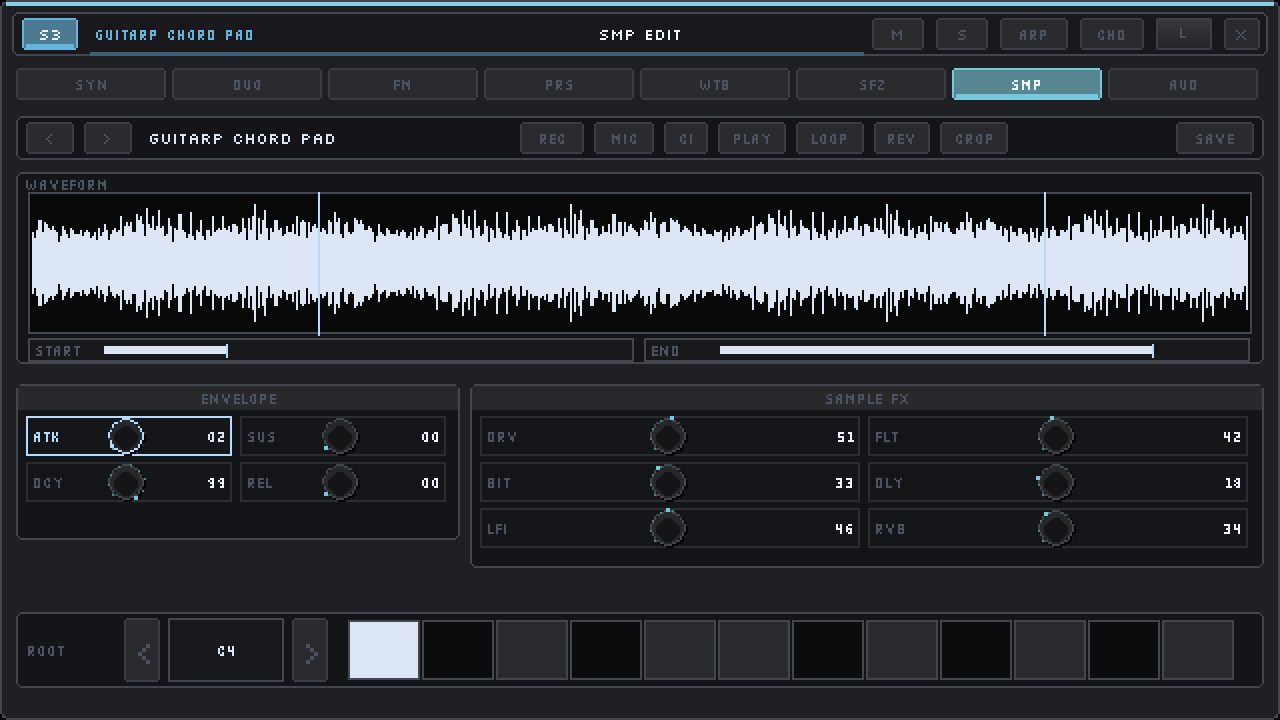
Task: Click the SMP EDIT title text
Action: 640,35
